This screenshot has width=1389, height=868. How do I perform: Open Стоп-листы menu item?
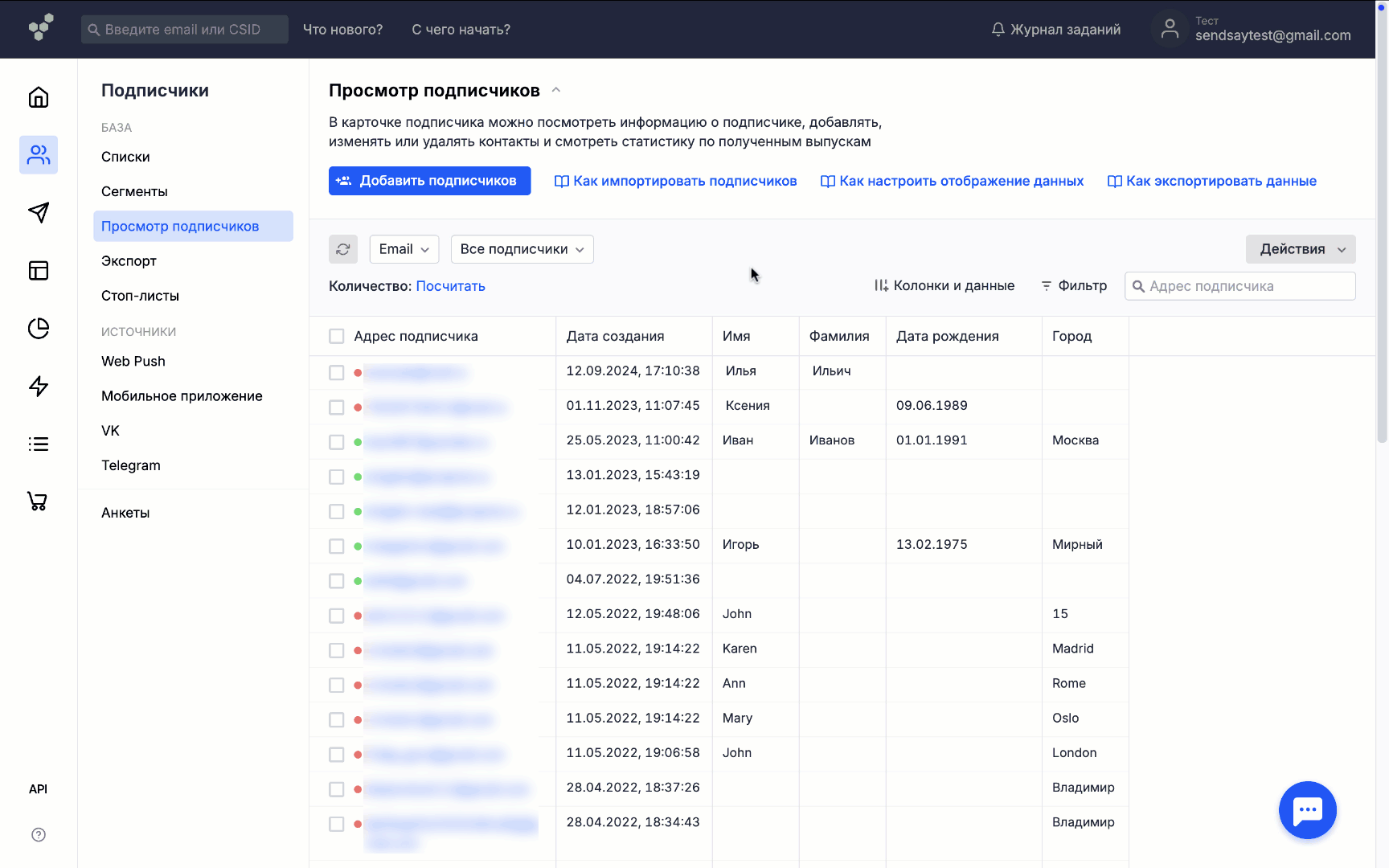pos(140,296)
